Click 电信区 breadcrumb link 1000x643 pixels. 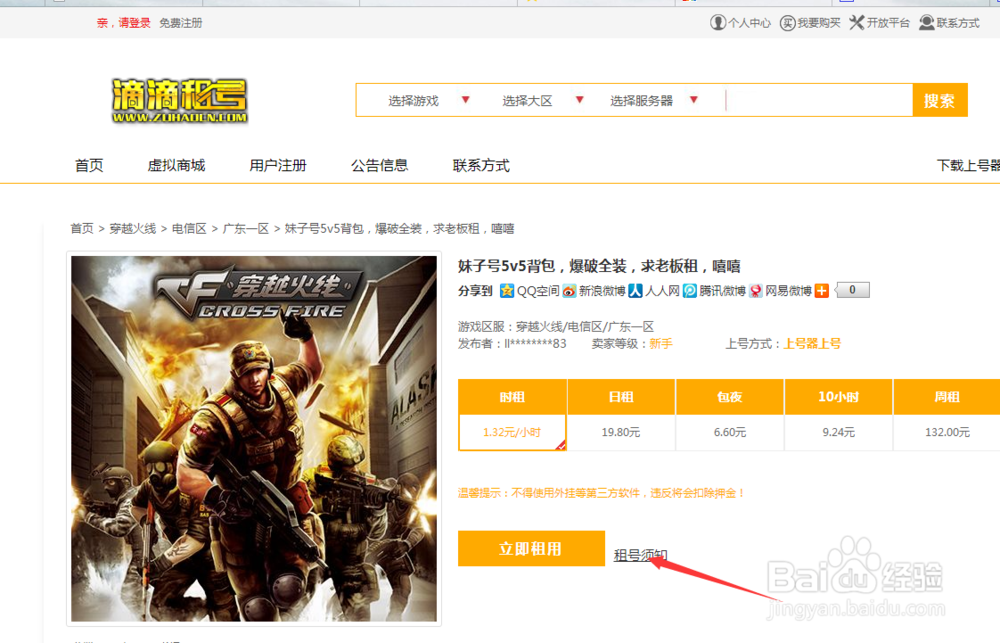pos(189,228)
